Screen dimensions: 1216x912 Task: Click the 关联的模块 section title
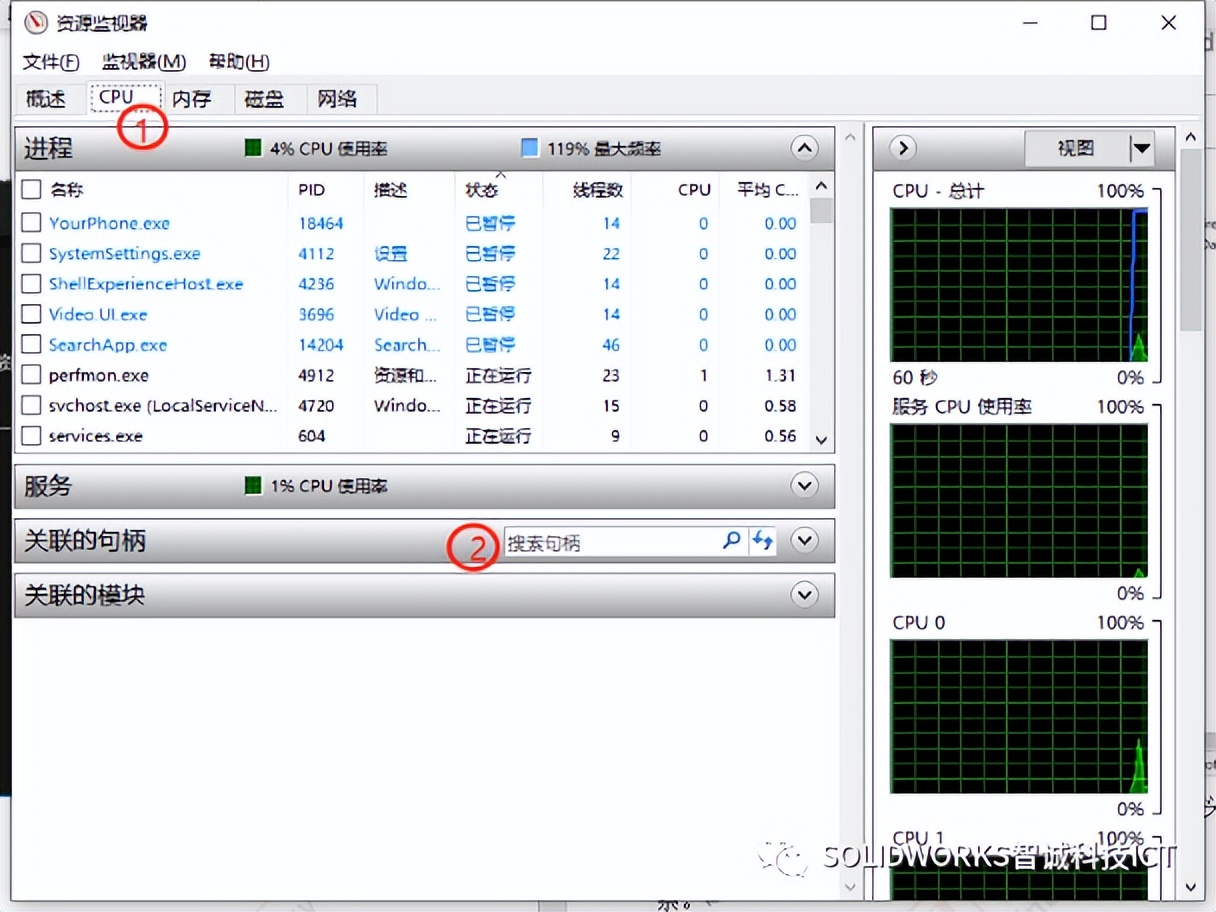pyautogui.click(x=85, y=595)
